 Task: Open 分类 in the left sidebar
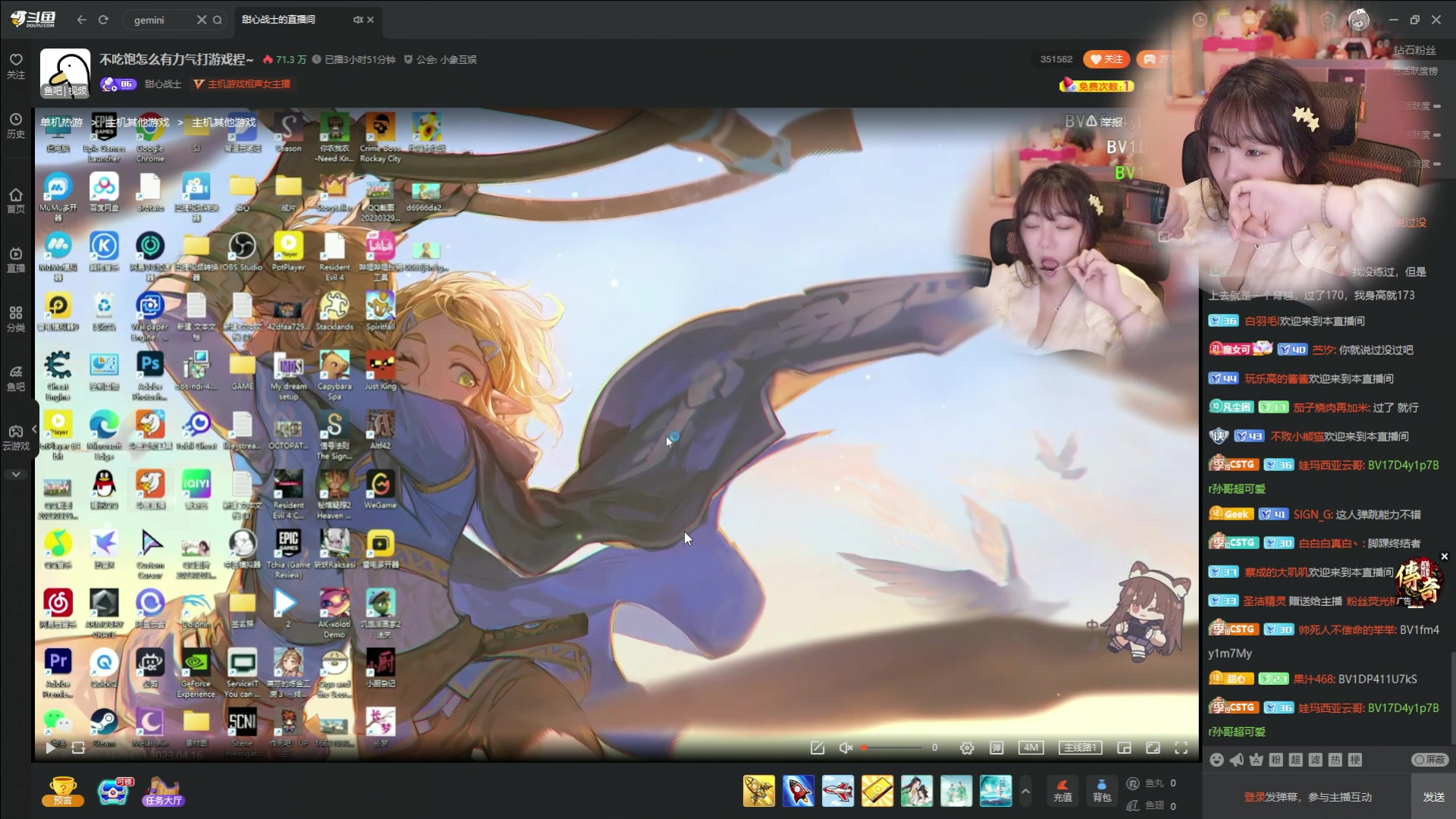(16, 319)
